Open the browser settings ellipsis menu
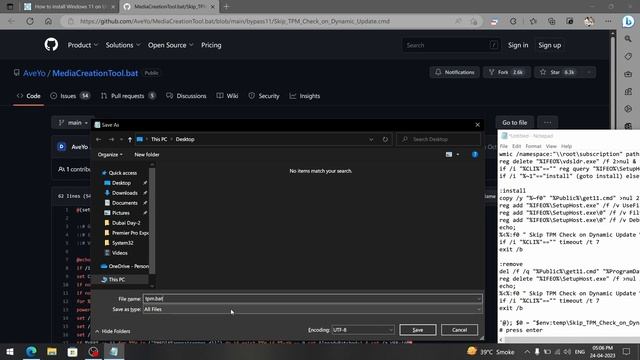640x360 pixels. [x=608, y=21]
